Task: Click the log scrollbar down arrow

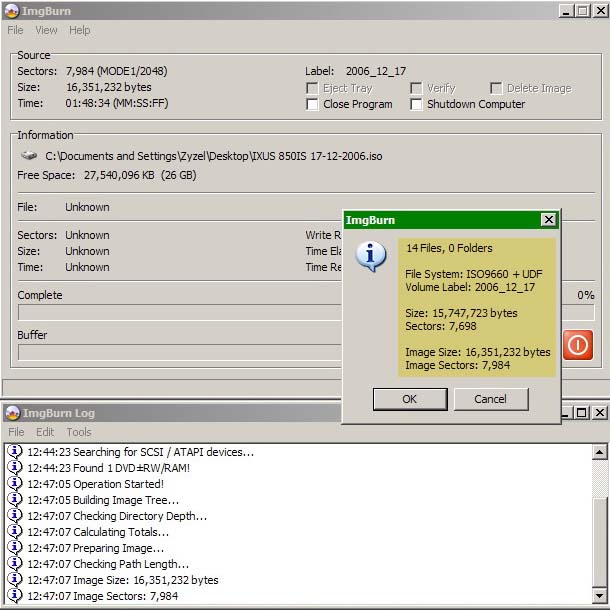Action: 599,595
